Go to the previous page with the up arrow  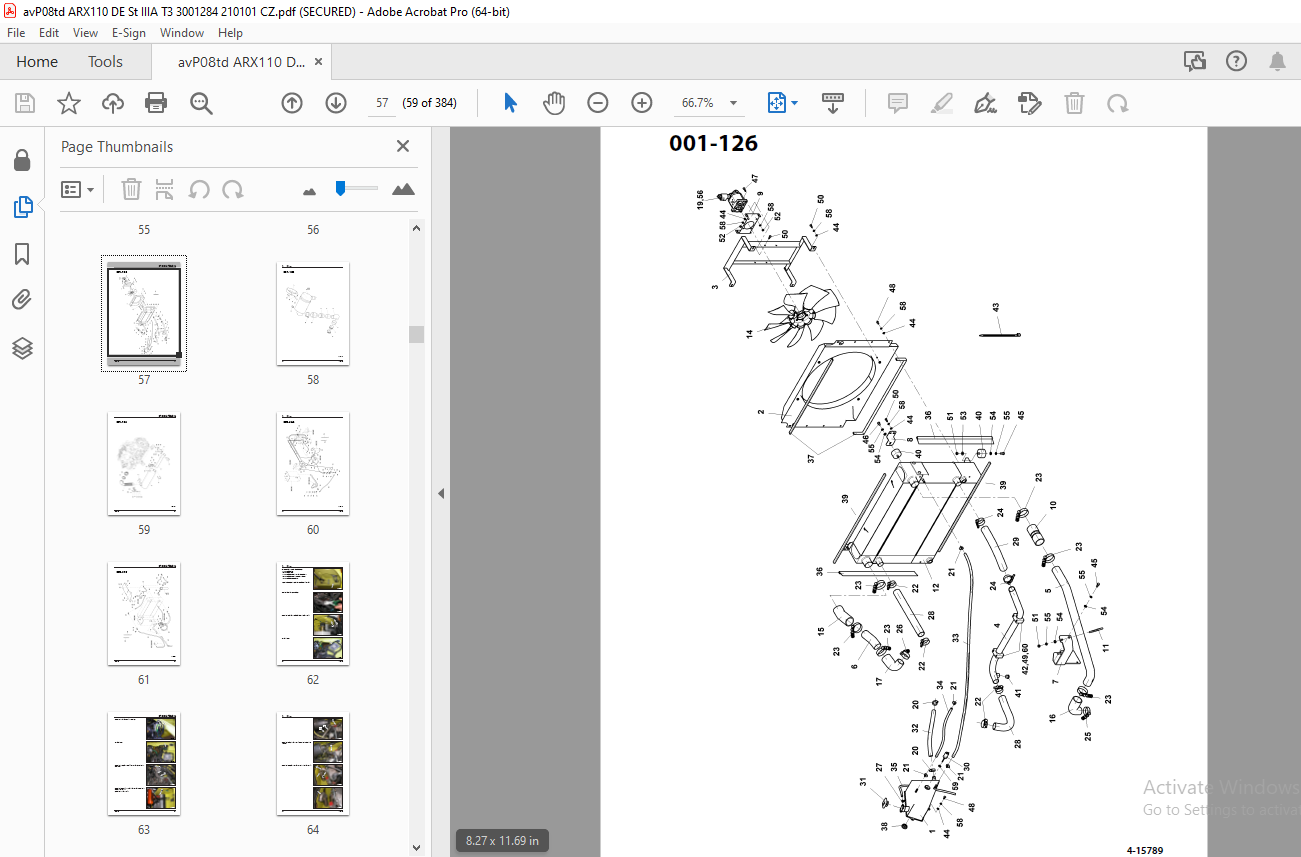tap(292, 103)
